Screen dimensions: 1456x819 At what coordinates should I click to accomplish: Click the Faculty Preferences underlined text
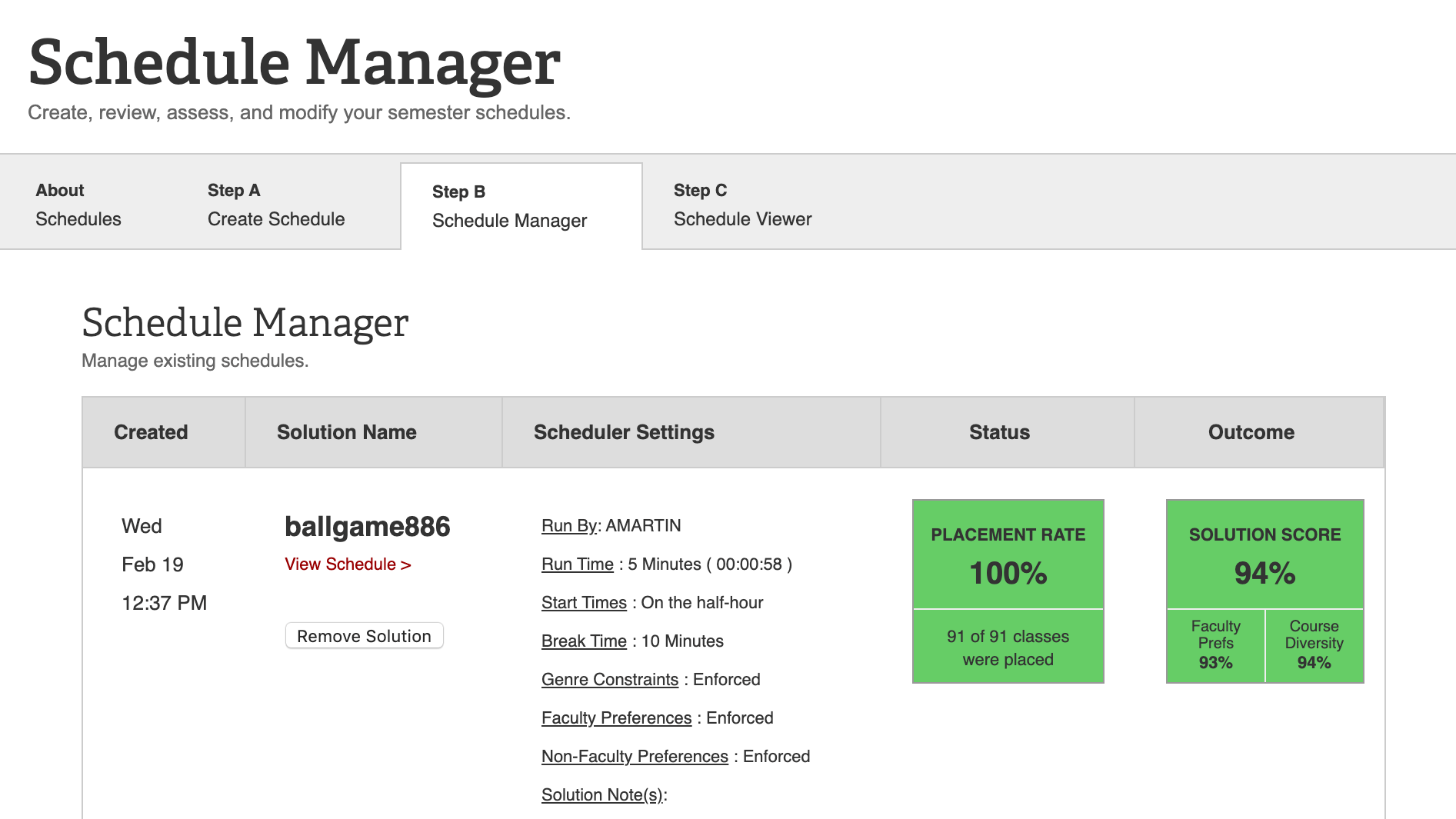coord(615,717)
